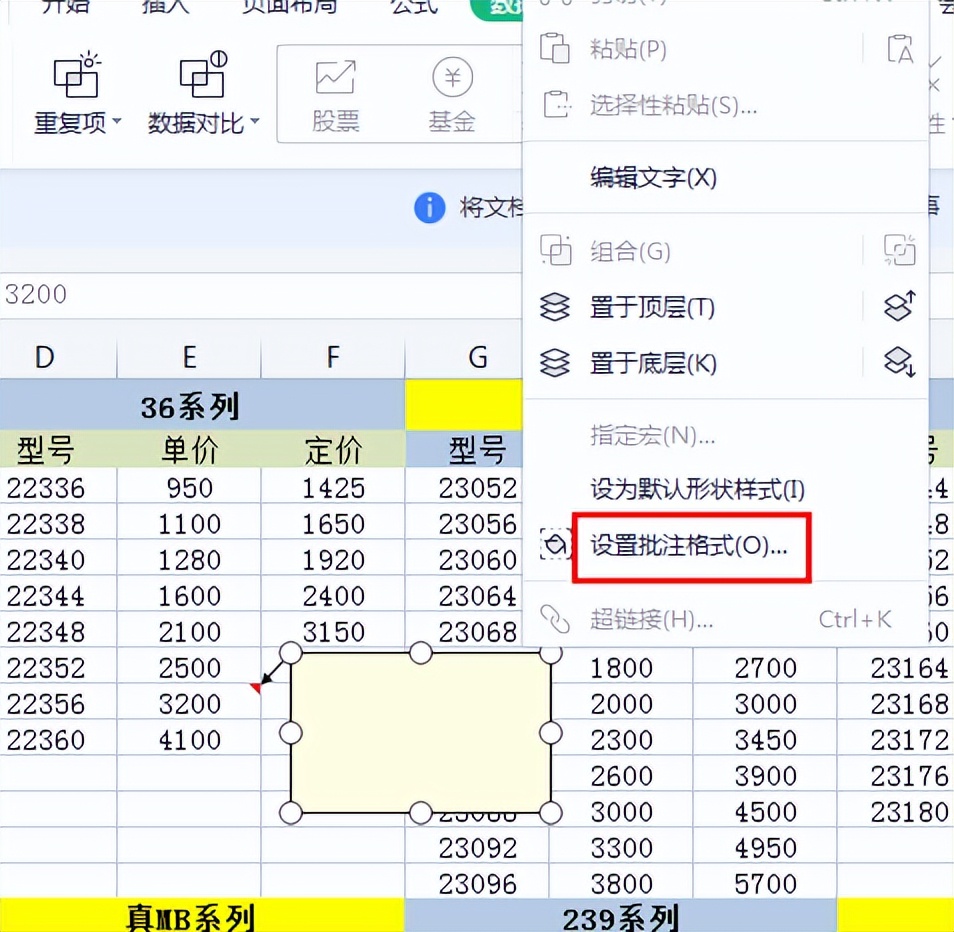Click cell with value 4950

tap(765, 847)
